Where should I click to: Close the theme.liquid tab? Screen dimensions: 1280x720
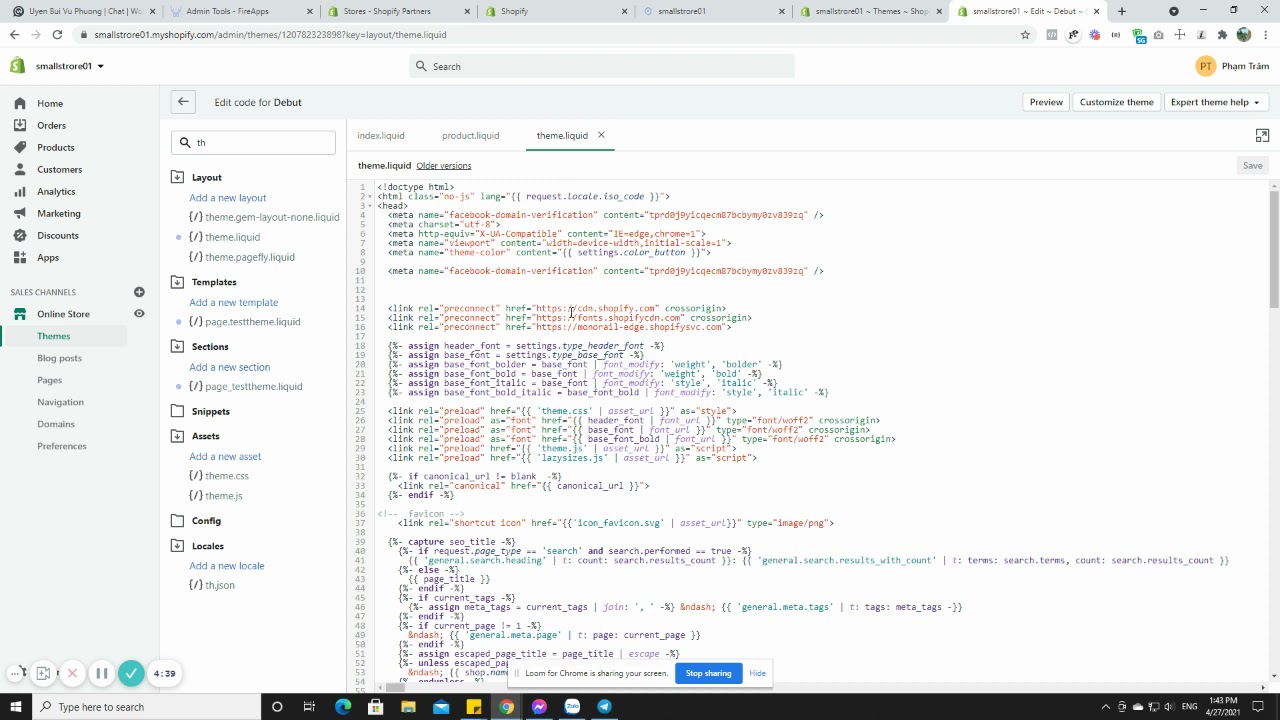[601, 135]
